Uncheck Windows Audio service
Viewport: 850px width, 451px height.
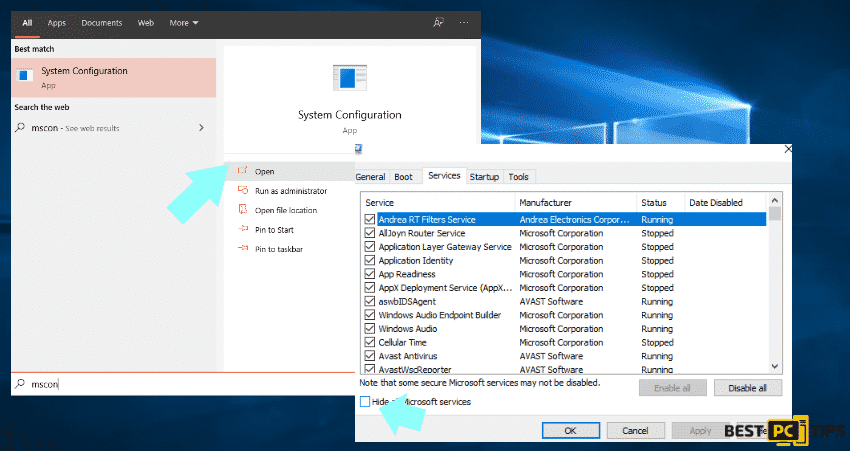(x=370, y=328)
